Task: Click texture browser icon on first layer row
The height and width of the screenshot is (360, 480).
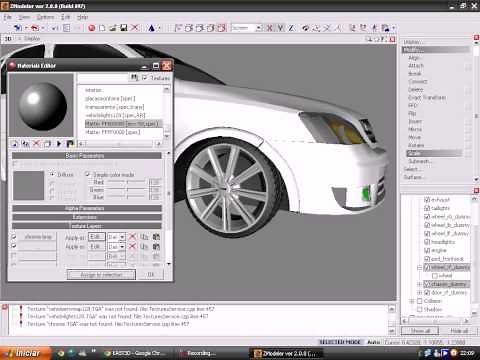Action: click(x=156, y=237)
